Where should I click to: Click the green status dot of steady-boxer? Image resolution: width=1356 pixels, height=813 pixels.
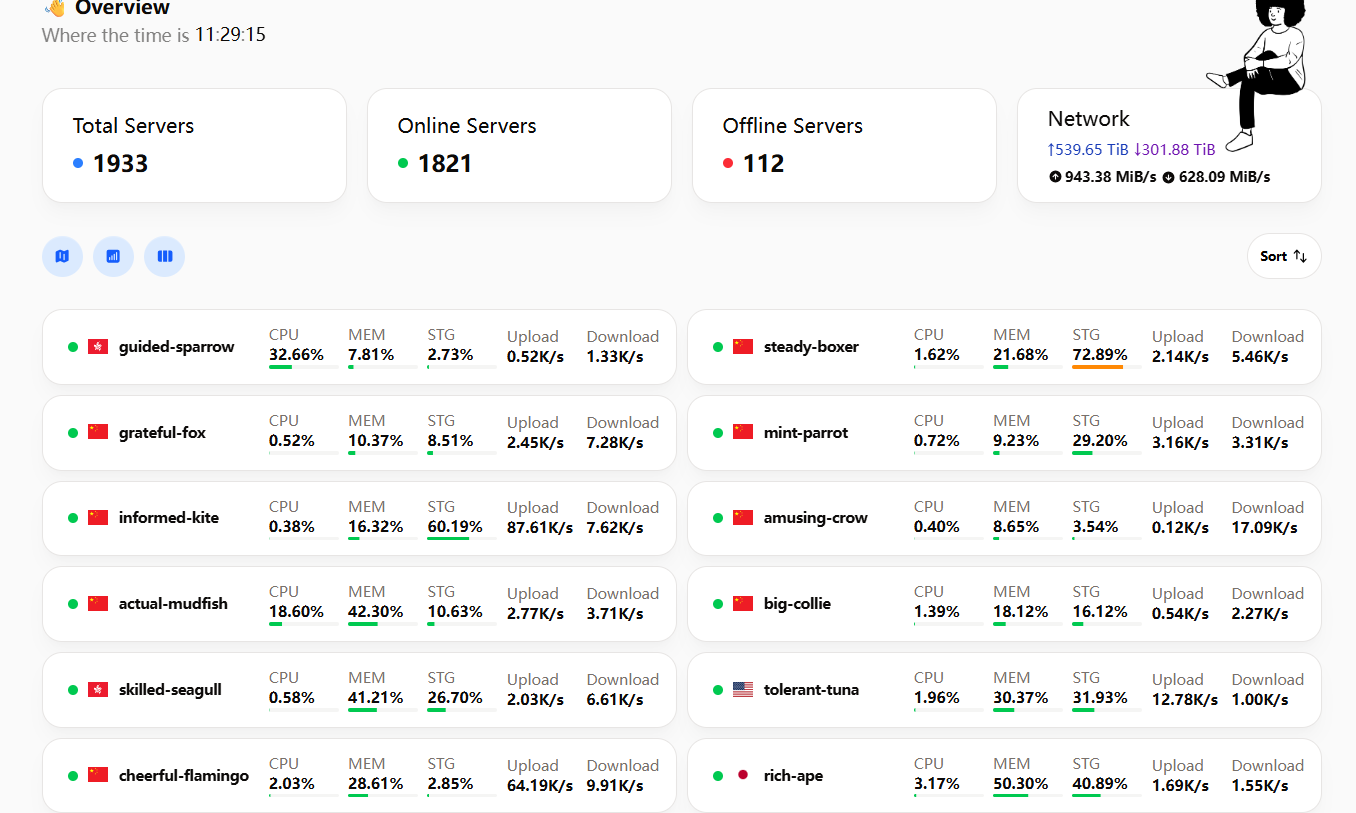[718, 347]
